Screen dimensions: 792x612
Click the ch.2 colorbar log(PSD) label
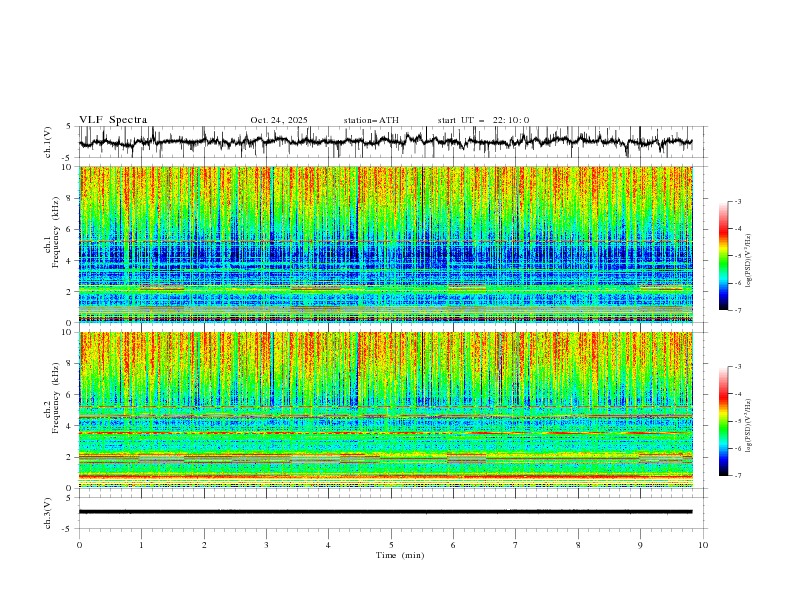[749, 426]
